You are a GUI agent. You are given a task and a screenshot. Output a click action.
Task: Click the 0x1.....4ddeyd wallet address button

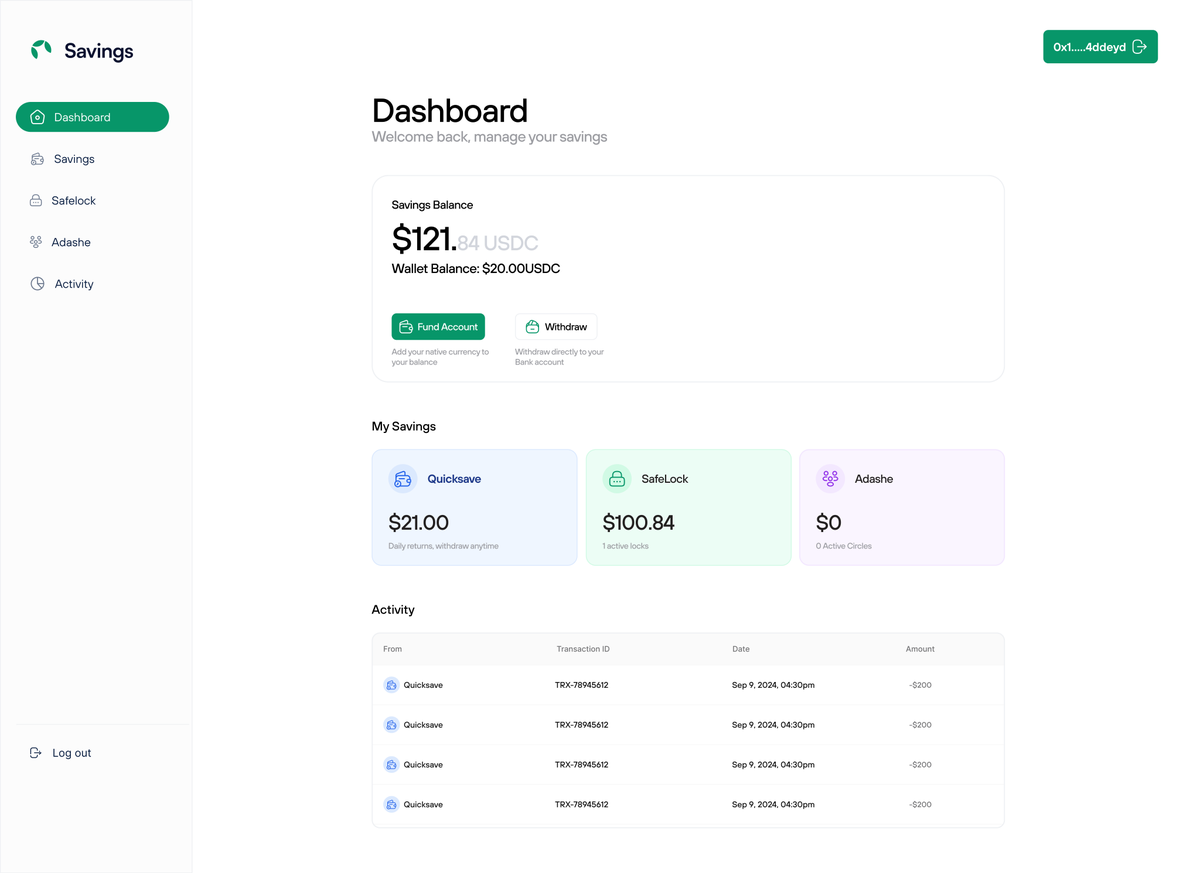(1100, 47)
